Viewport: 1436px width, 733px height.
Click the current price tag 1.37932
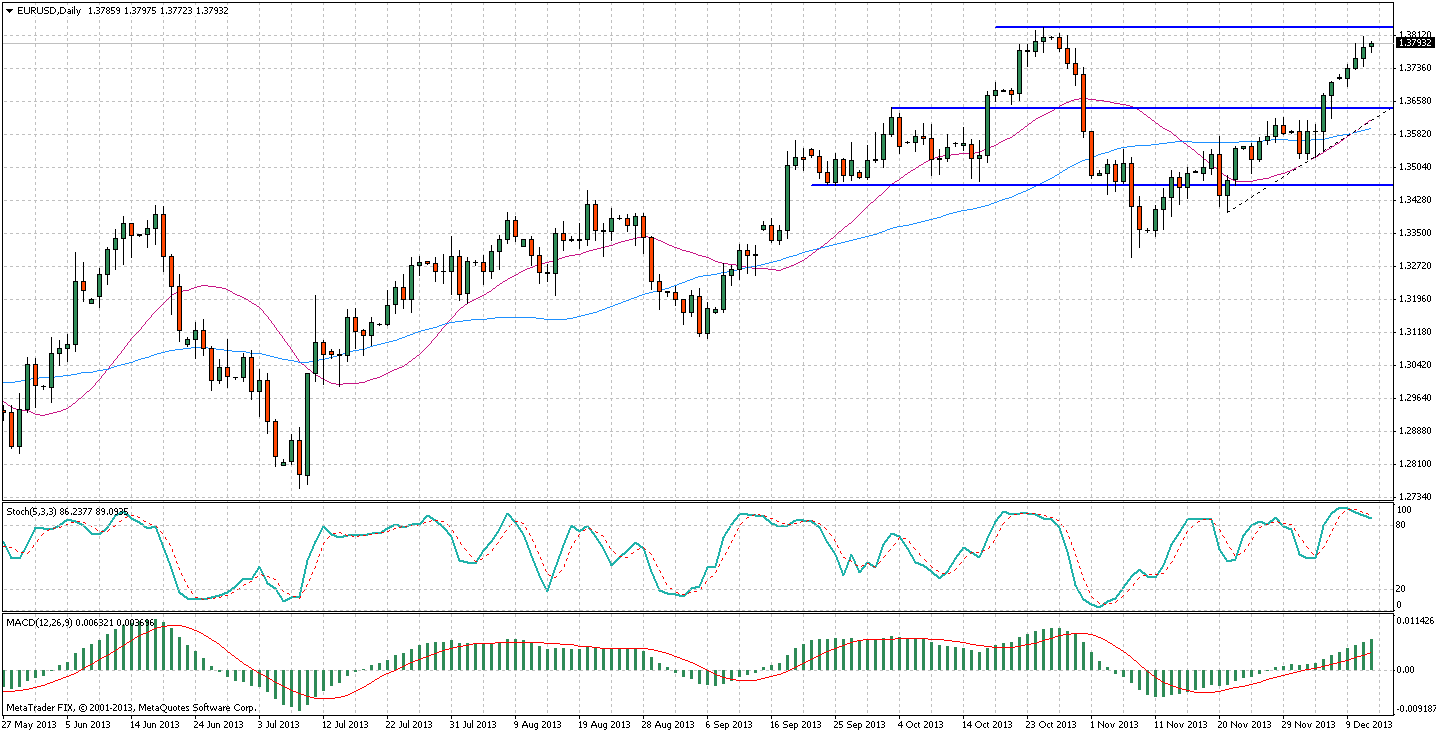tap(1414, 43)
